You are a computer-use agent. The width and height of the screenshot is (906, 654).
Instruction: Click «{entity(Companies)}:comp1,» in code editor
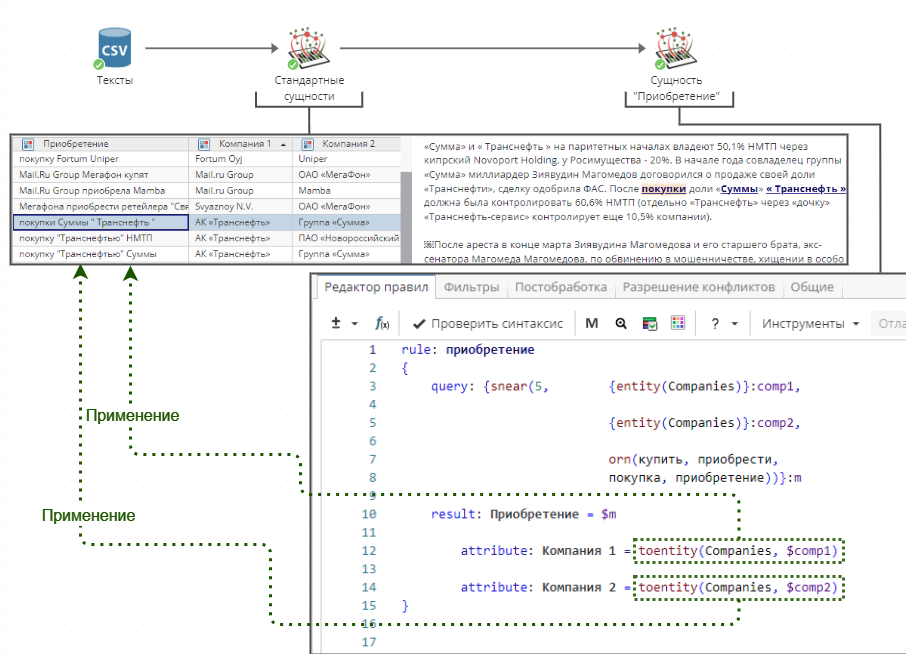coord(704,387)
